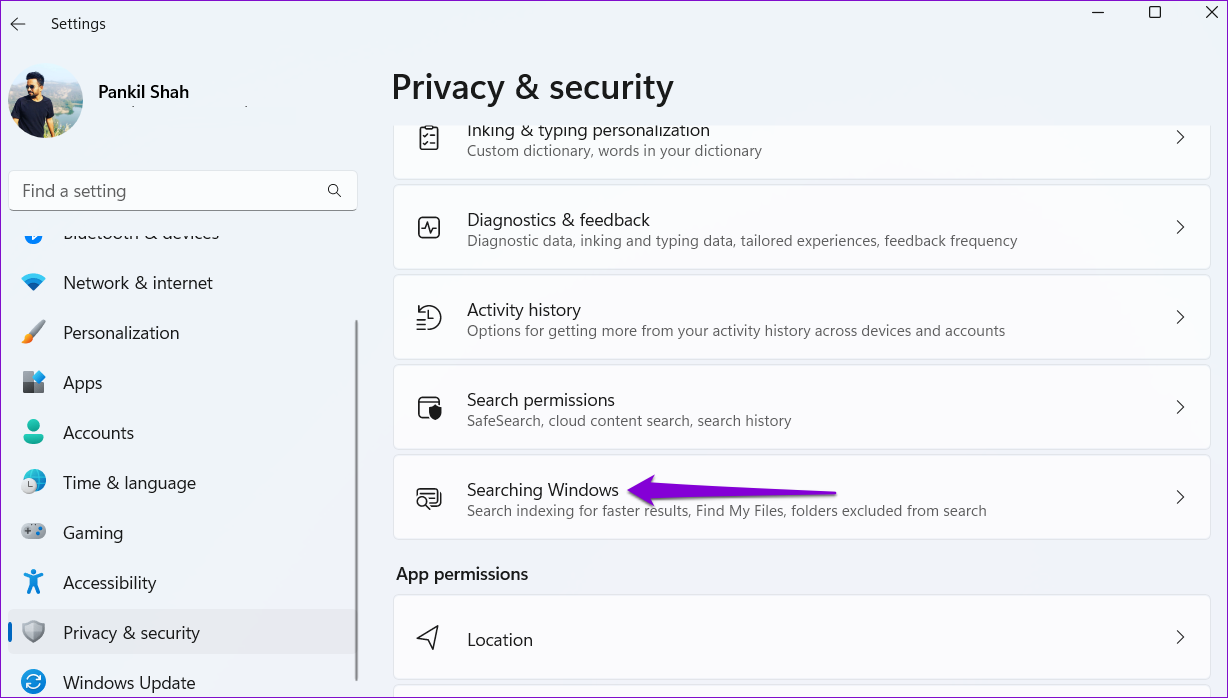Expand Activity history chevron
The height and width of the screenshot is (698, 1228).
click(x=1180, y=318)
